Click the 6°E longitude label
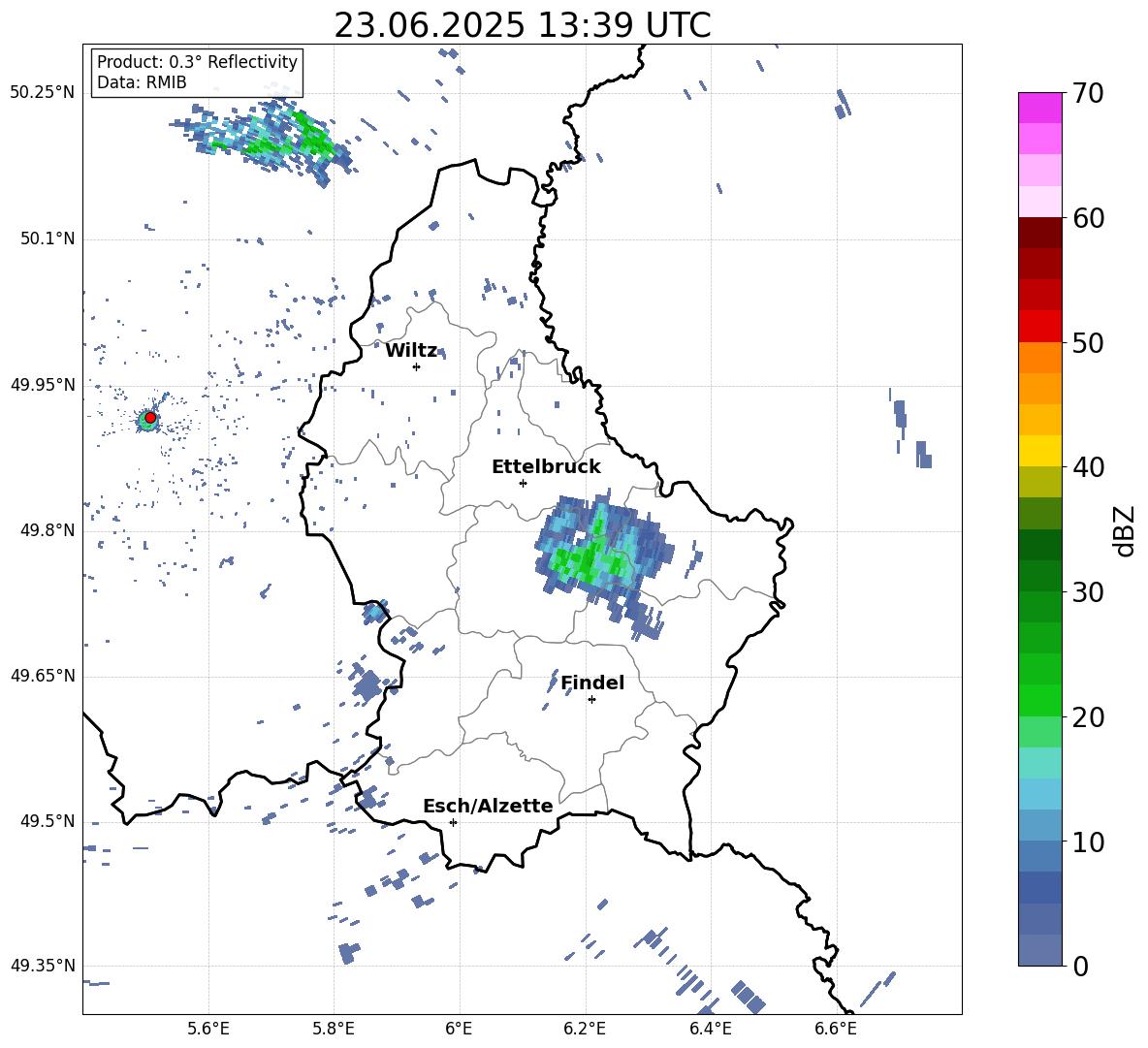 tap(459, 1029)
